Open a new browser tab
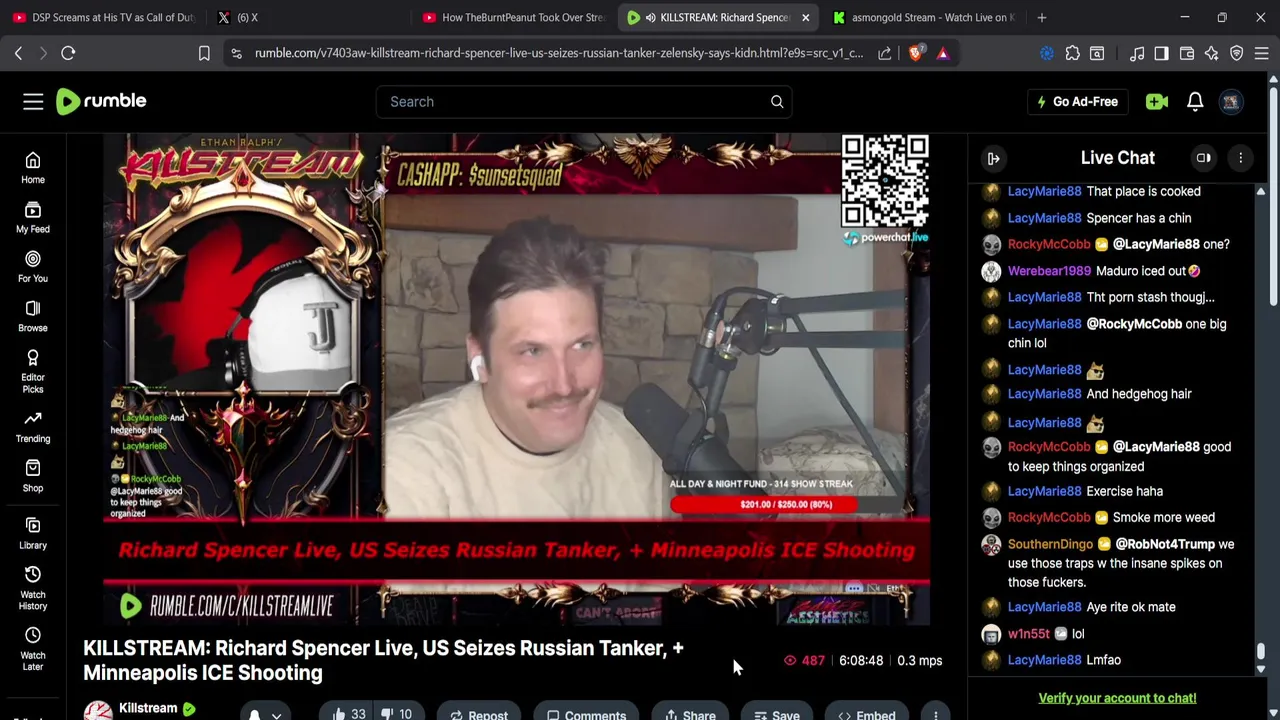1280x720 pixels. tap(1042, 17)
